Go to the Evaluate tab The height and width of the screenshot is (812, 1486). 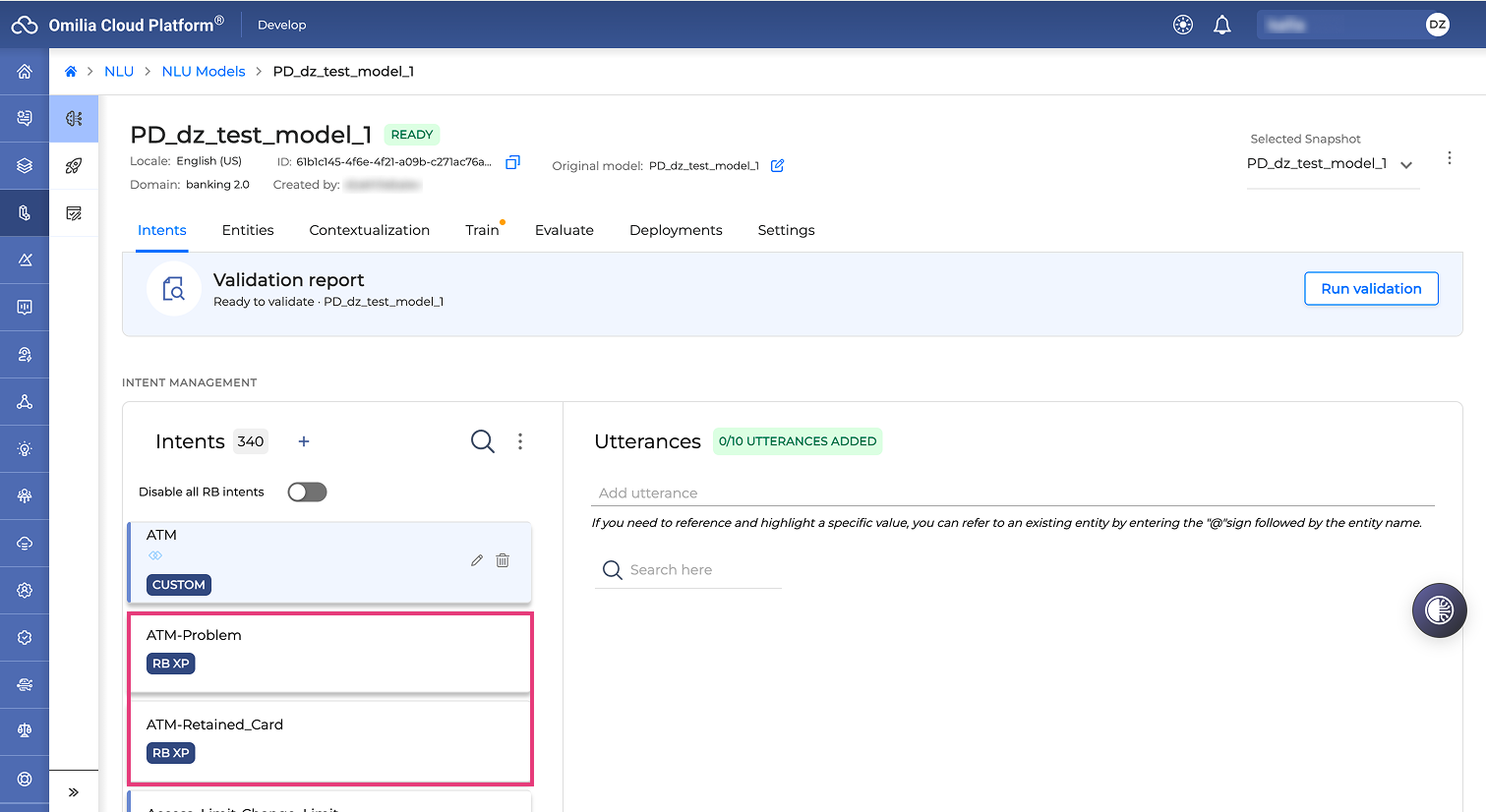(565, 230)
